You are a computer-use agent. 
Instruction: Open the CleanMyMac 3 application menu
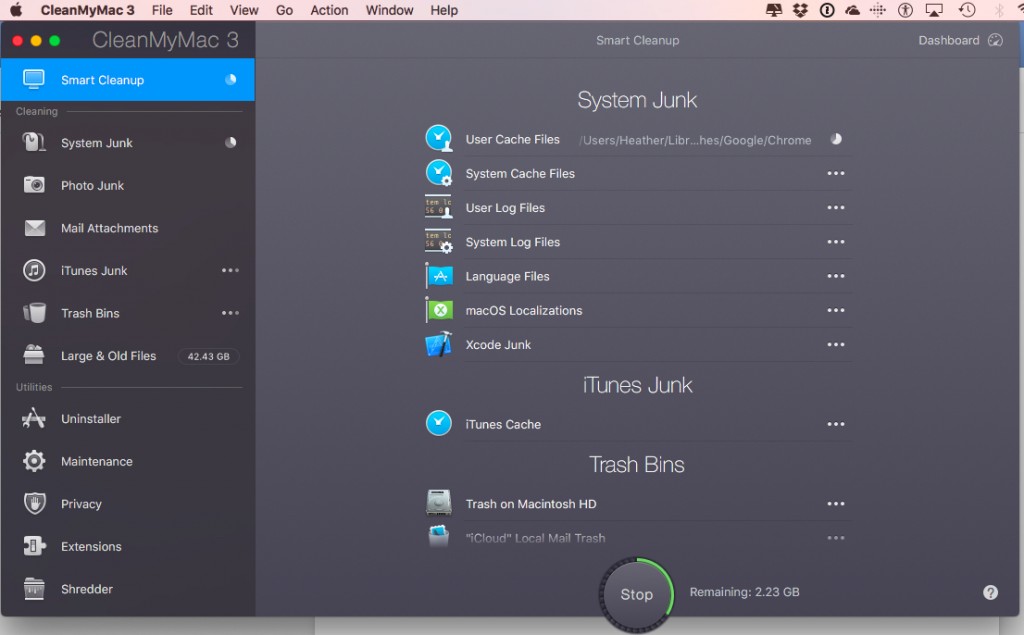(88, 10)
